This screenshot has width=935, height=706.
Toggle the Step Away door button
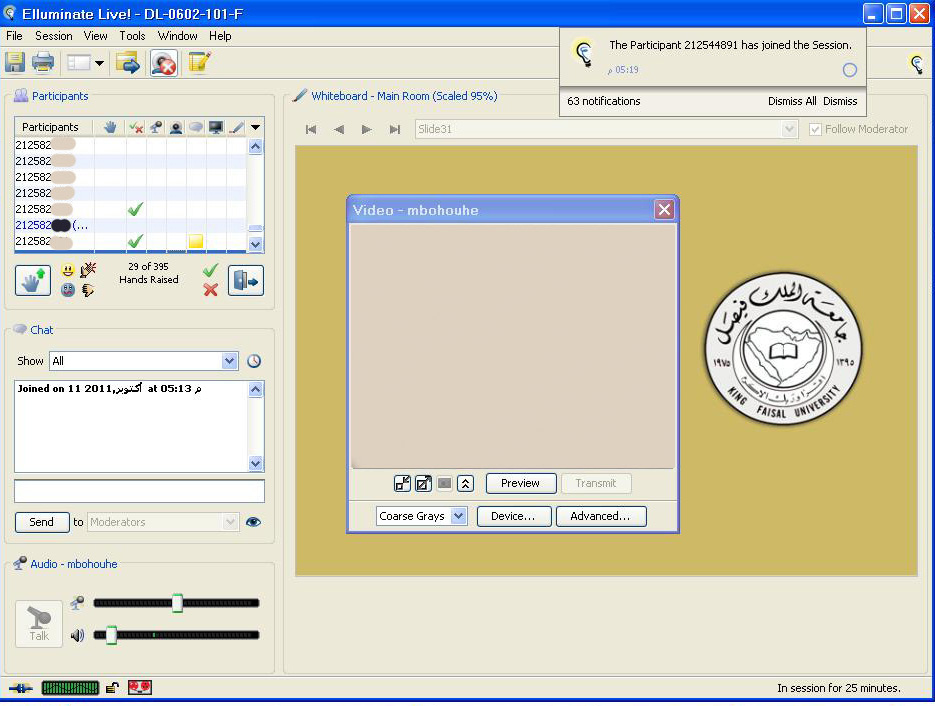point(246,280)
